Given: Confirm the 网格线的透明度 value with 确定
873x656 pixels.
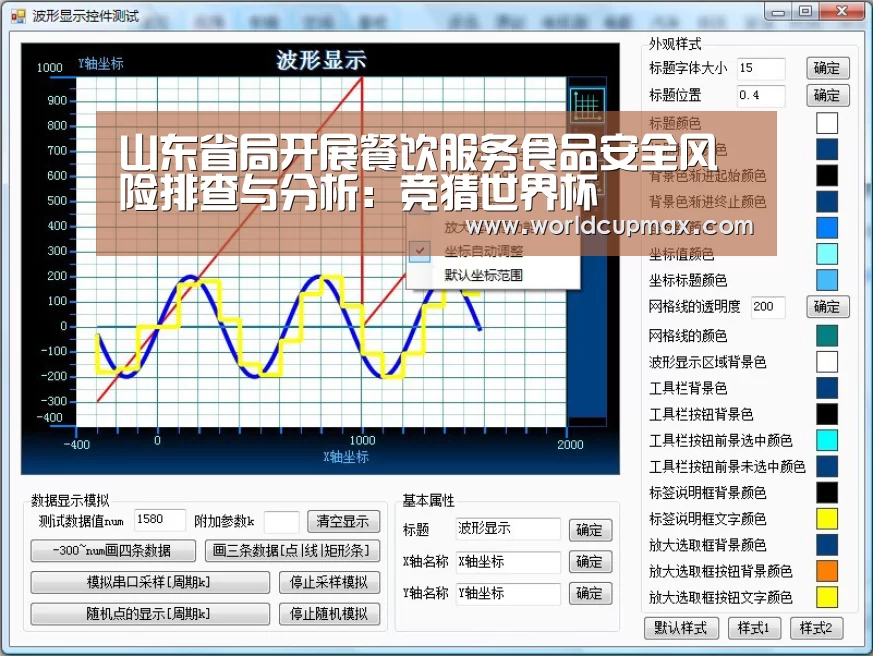Looking at the screenshot, I should (x=827, y=307).
